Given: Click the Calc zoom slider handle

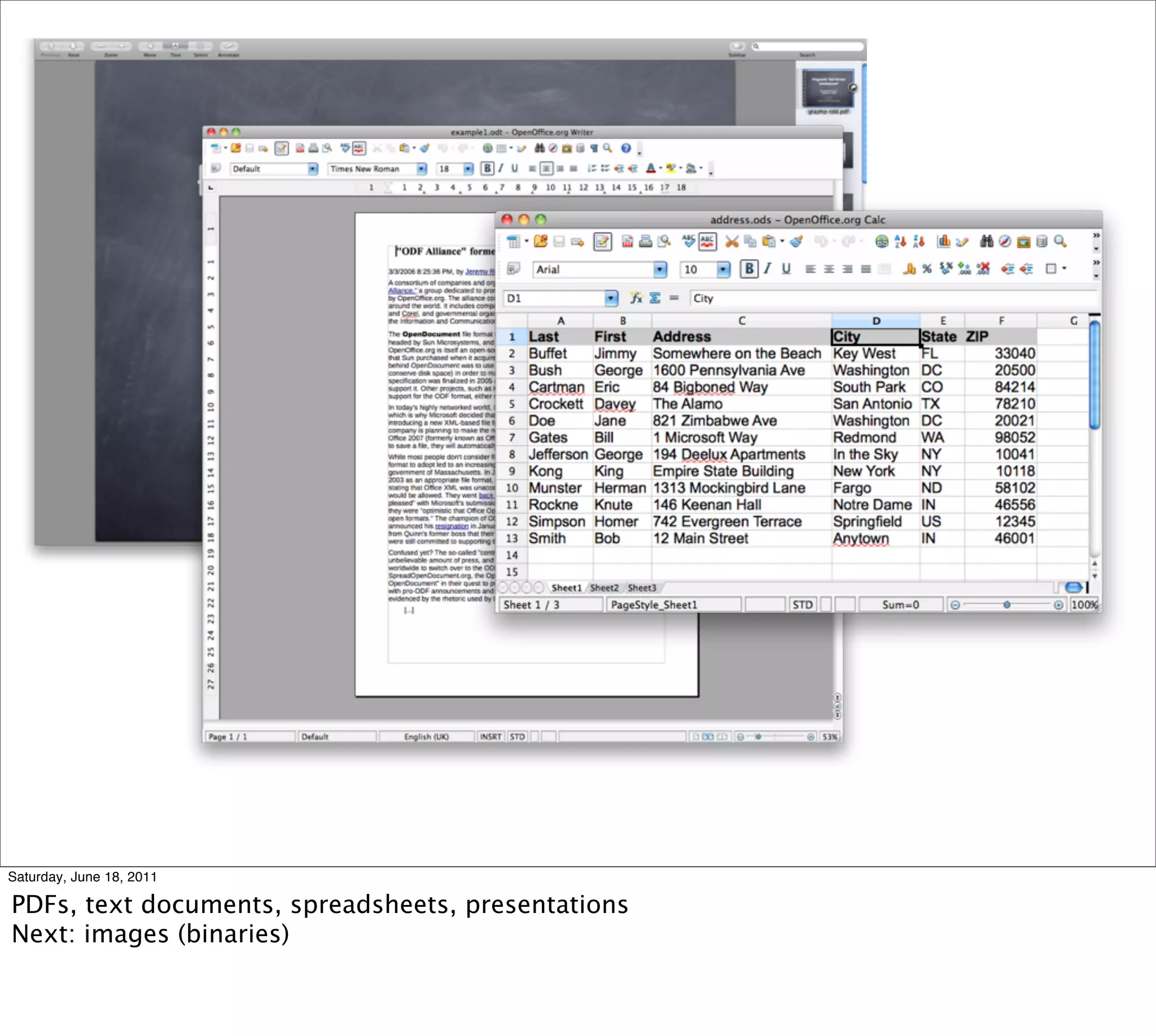Looking at the screenshot, I should (x=1007, y=604).
